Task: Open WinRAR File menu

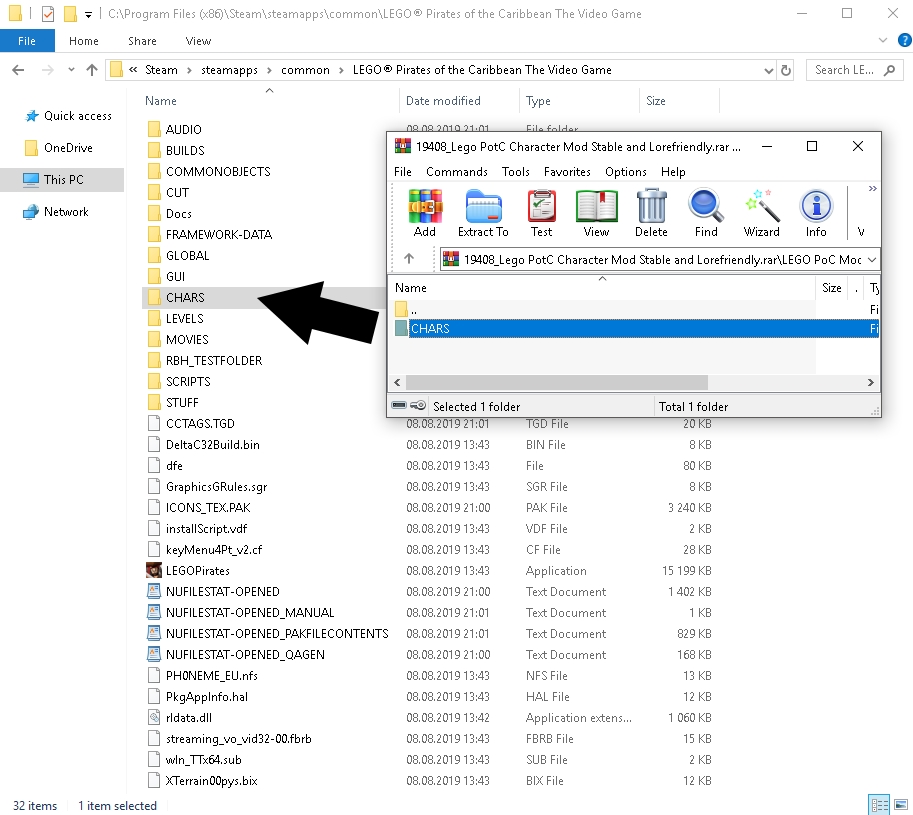Action: (x=402, y=172)
